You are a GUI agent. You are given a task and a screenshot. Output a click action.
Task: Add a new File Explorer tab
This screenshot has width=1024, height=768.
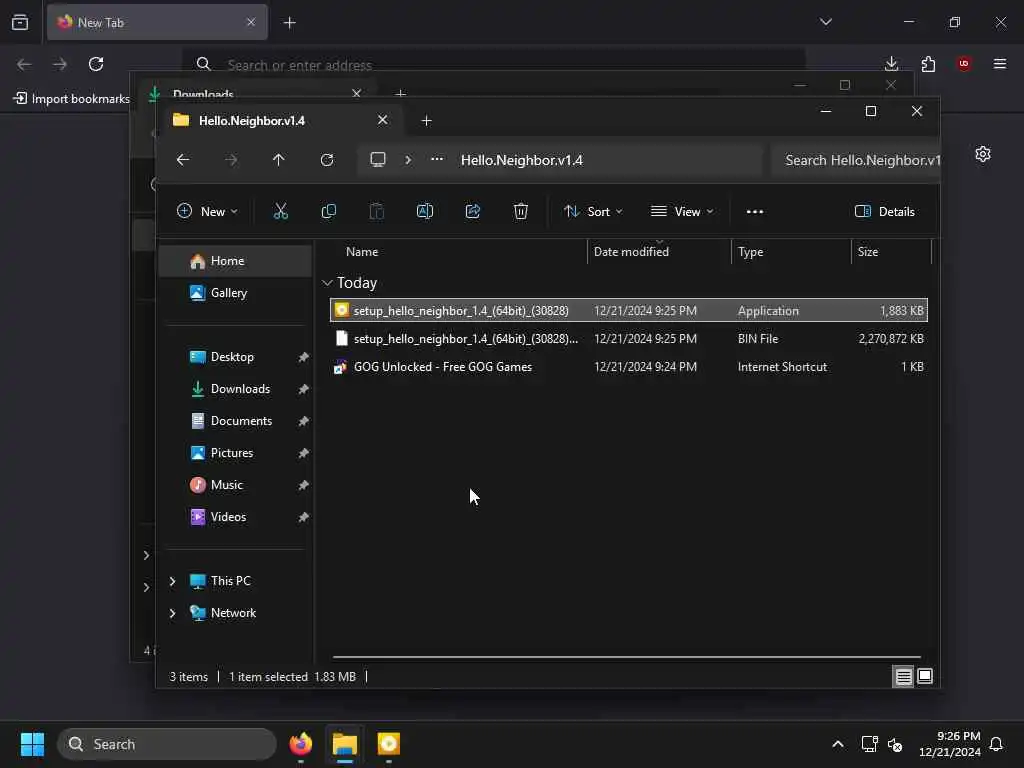click(x=426, y=120)
